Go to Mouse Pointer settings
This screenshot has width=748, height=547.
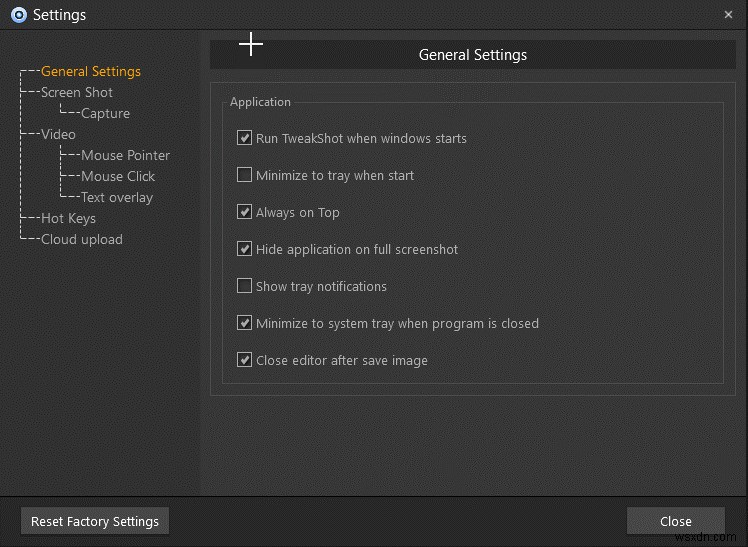coord(125,155)
